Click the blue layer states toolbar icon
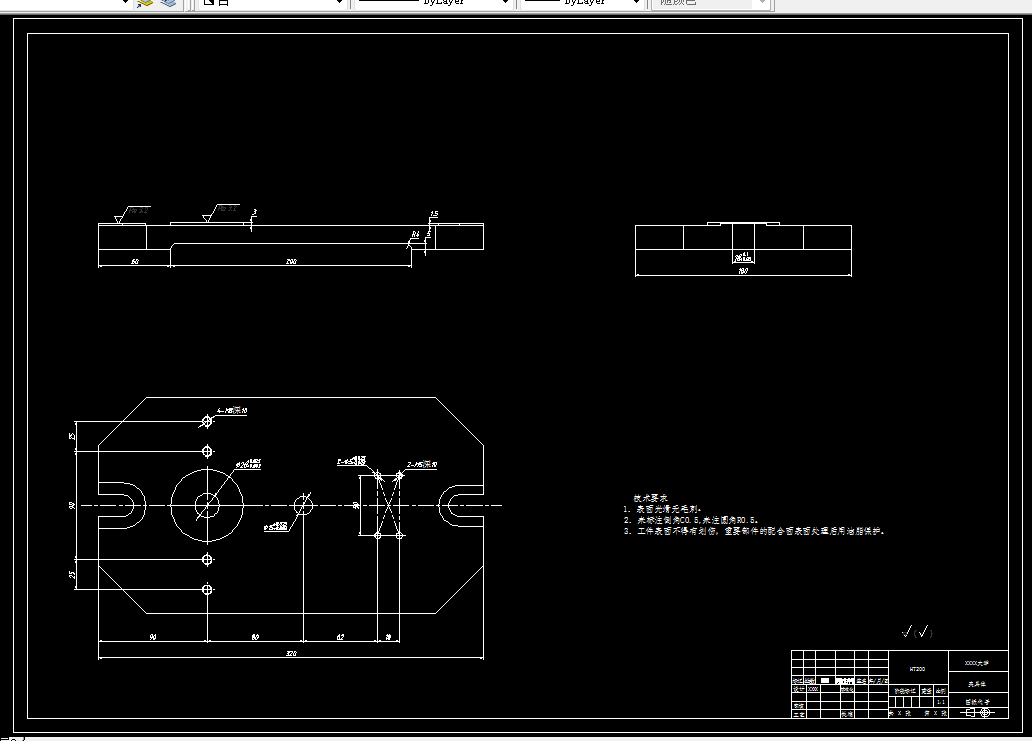1032x741 pixels. click(x=168, y=3)
